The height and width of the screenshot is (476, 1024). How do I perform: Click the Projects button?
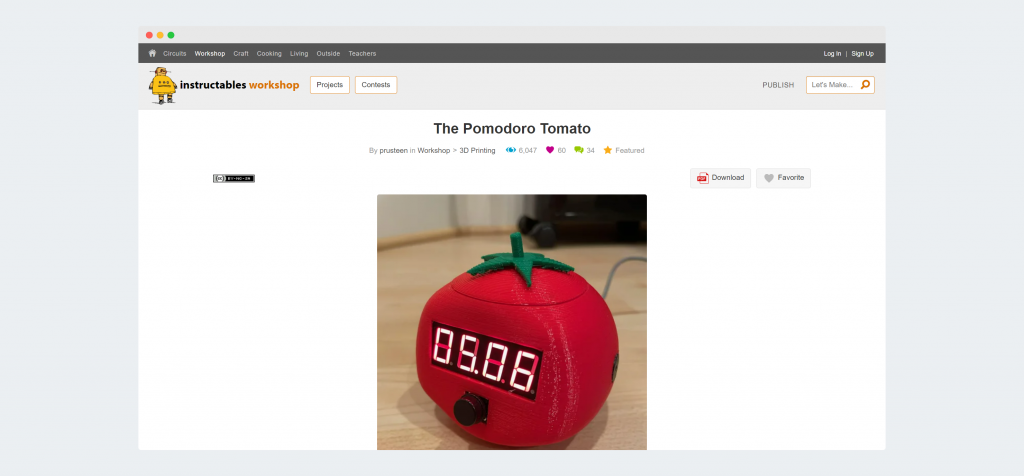330,85
